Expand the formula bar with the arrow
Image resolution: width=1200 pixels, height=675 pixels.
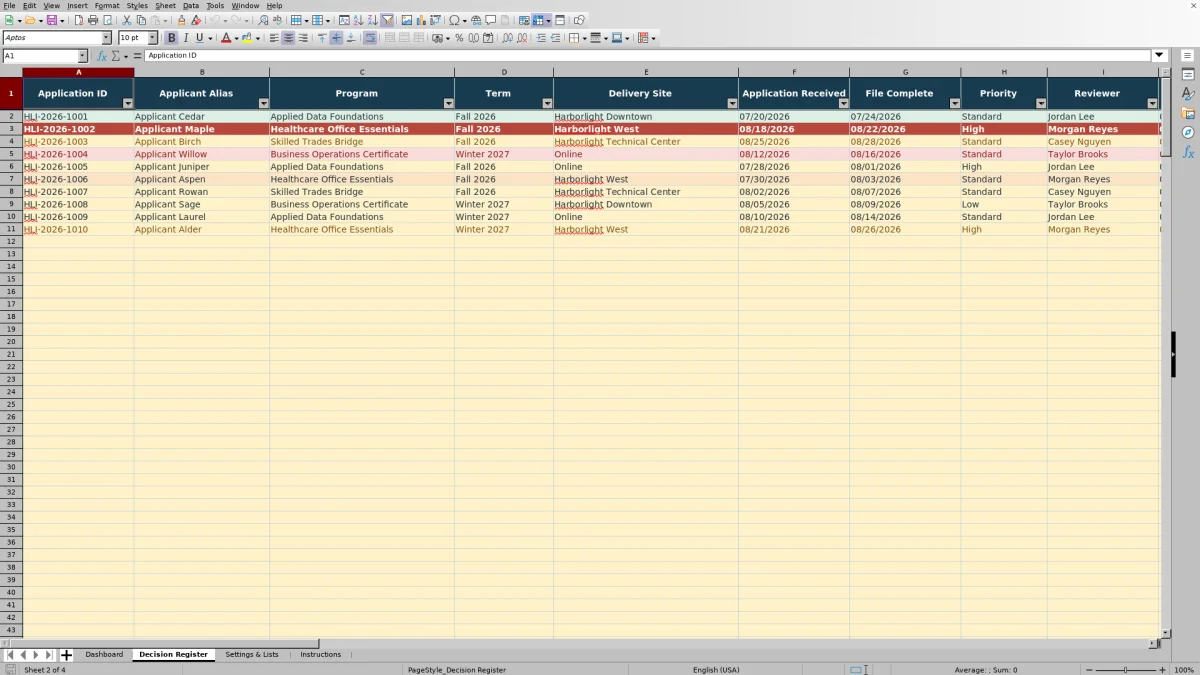click(x=1160, y=56)
